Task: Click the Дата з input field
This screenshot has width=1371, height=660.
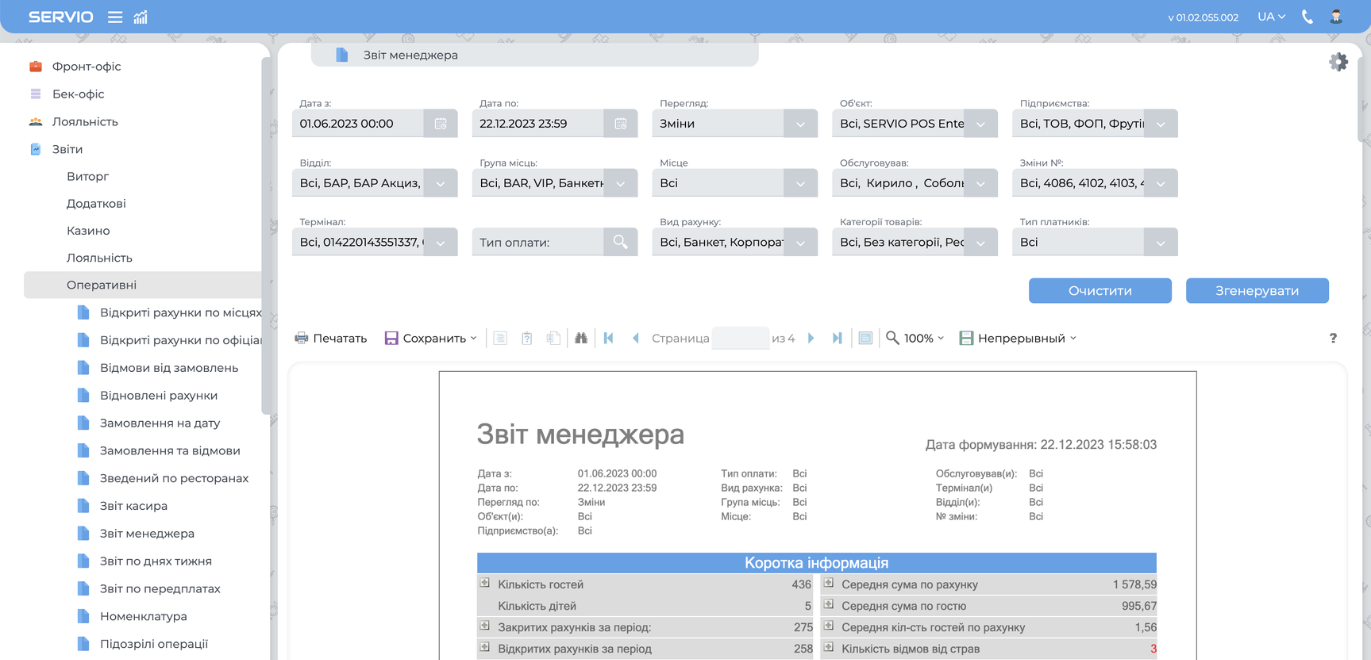Action: (x=358, y=124)
